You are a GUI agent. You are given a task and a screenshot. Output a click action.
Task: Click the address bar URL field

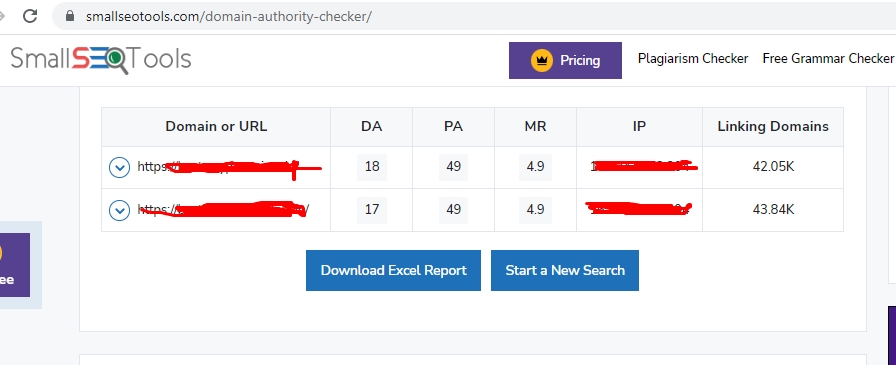tap(474, 16)
